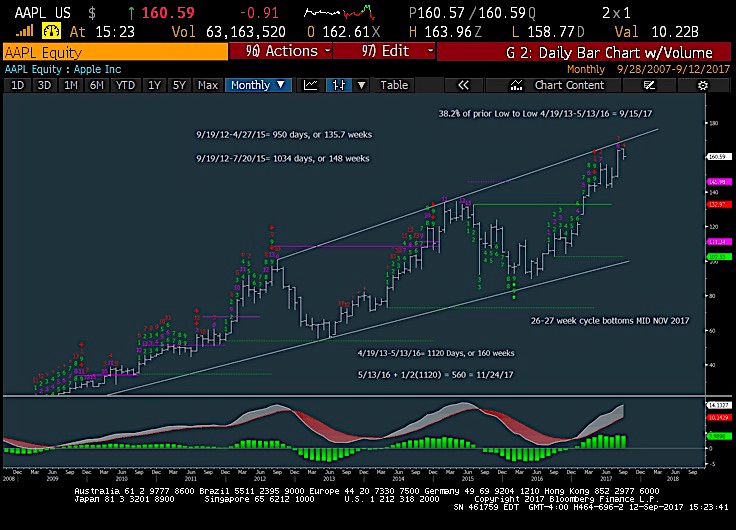Click the magenta 145.98 price level tag
This screenshot has height=530, width=736.
coord(719,181)
